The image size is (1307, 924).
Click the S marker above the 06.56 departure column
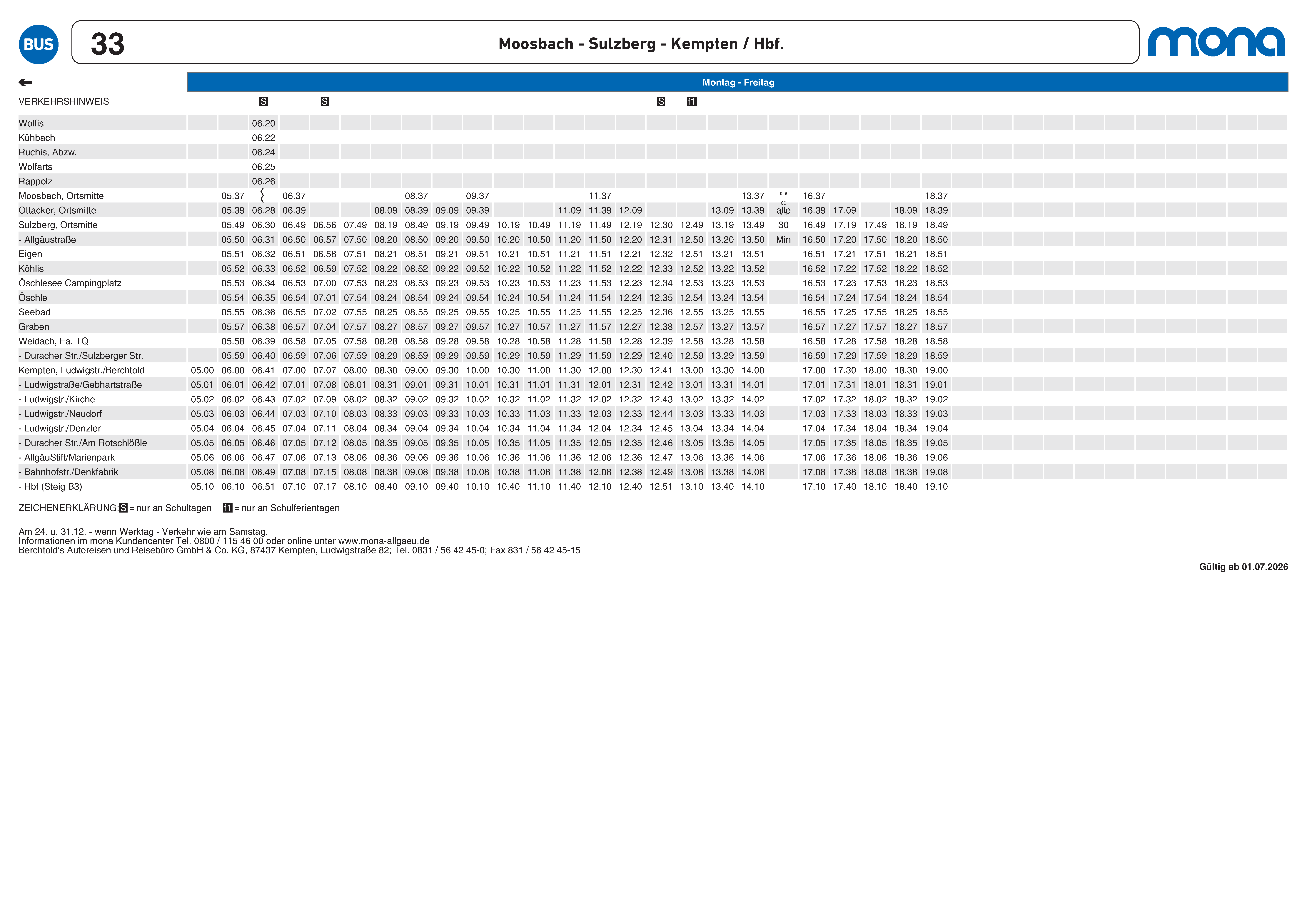click(324, 101)
